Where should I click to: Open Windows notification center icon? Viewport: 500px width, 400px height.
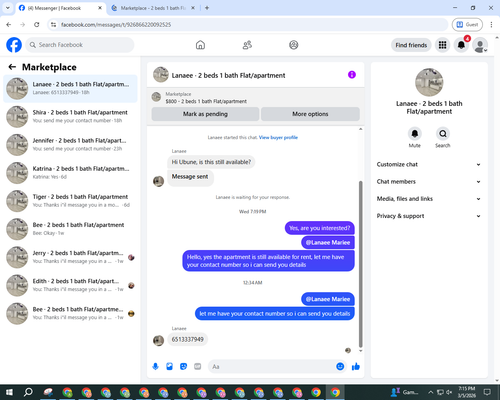(487, 392)
